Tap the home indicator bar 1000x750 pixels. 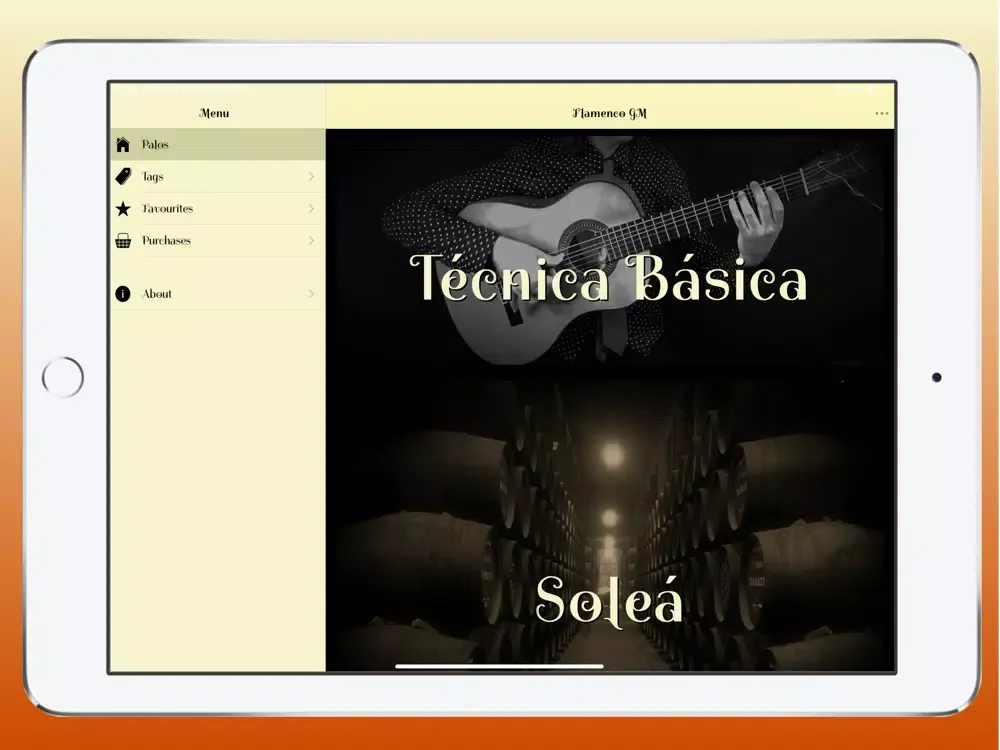click(x=499, y=666)
